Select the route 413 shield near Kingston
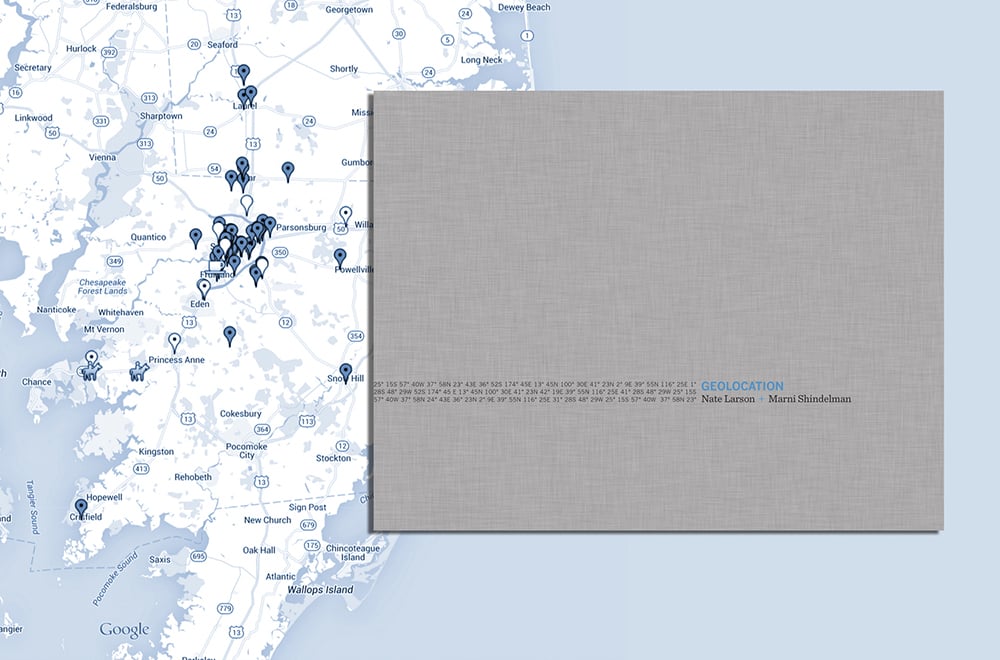Screen dimensions: 1000x660 click(141, 469)
